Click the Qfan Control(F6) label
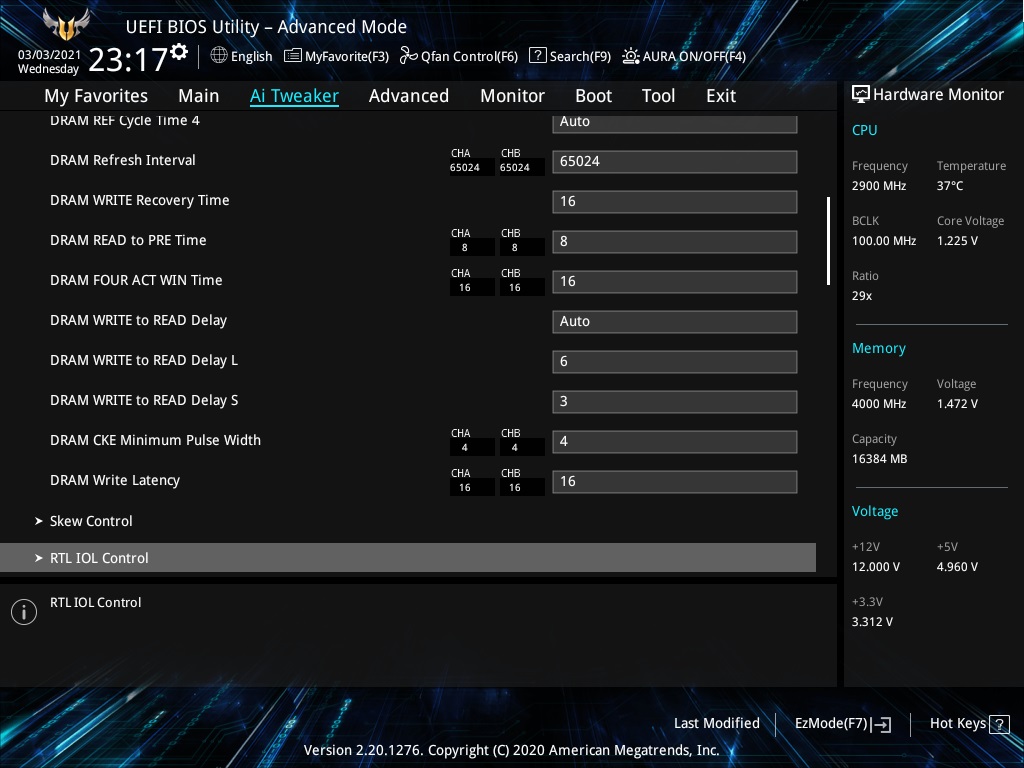This screenshot has width=1024, height=768. point(469,56)
